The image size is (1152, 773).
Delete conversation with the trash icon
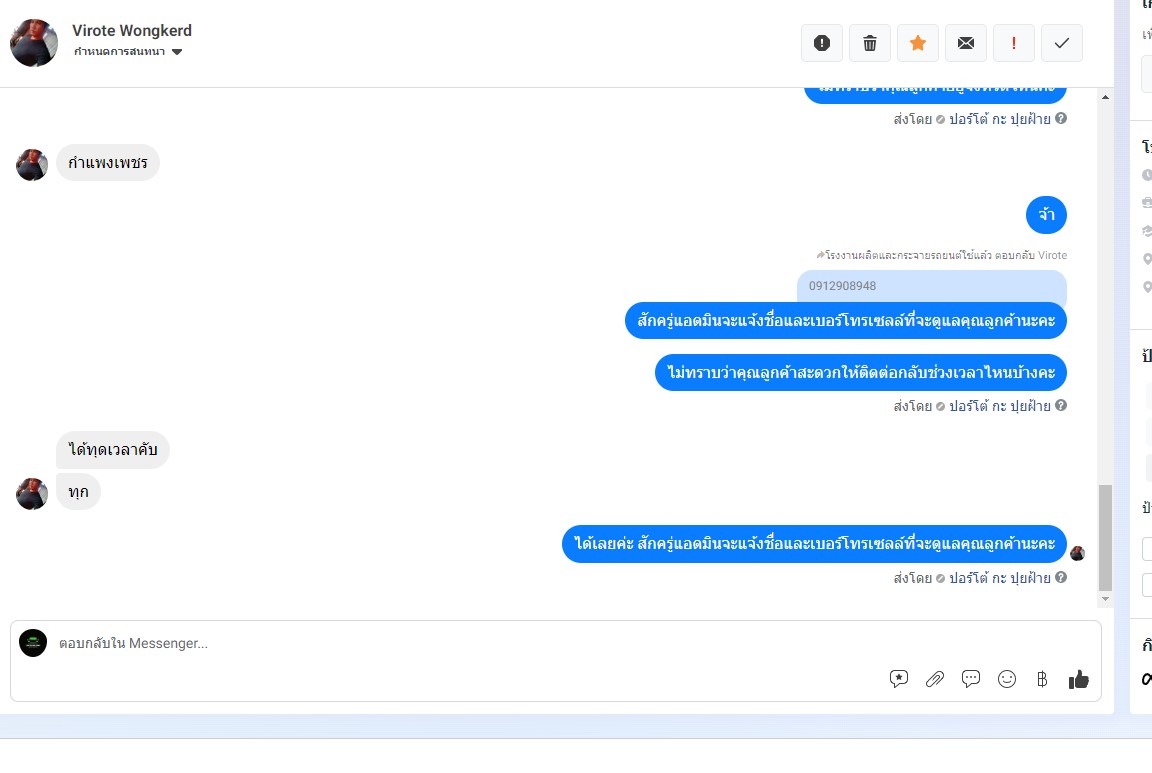(x=870, y=43)
